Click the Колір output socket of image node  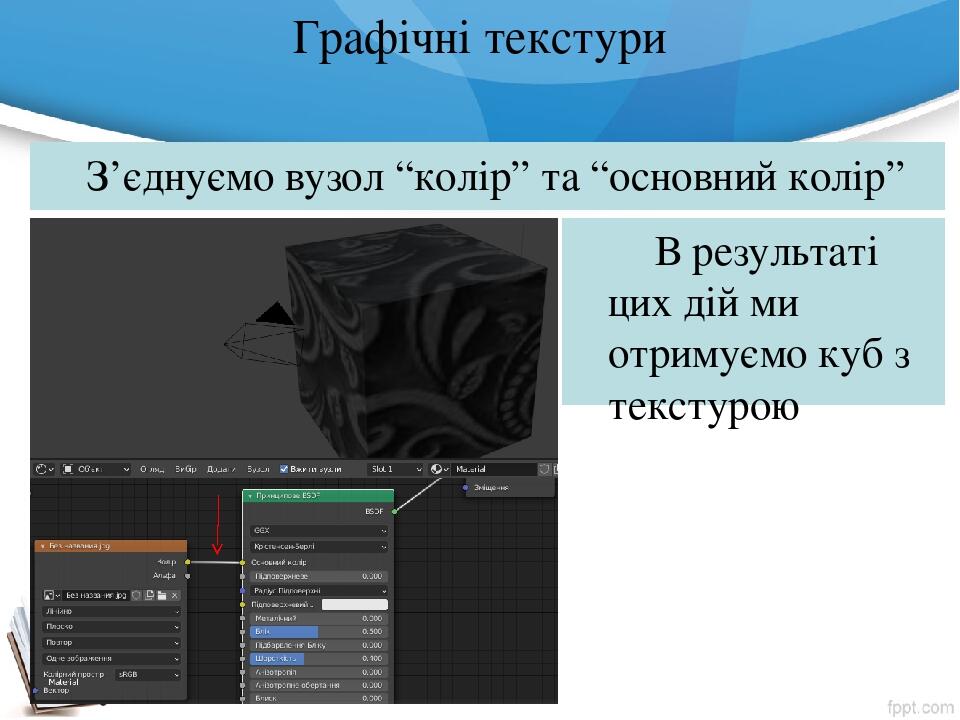(x=187, y=562)
